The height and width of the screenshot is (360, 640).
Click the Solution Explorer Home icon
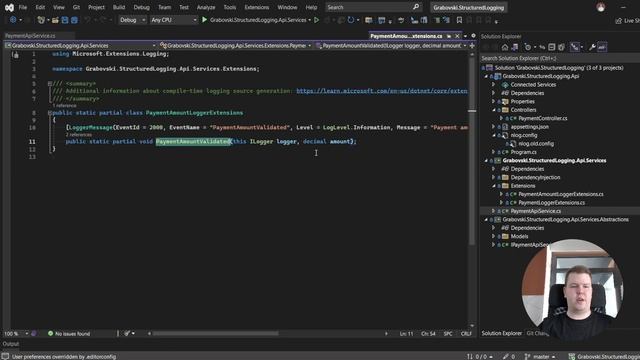[x=505, y=47]
